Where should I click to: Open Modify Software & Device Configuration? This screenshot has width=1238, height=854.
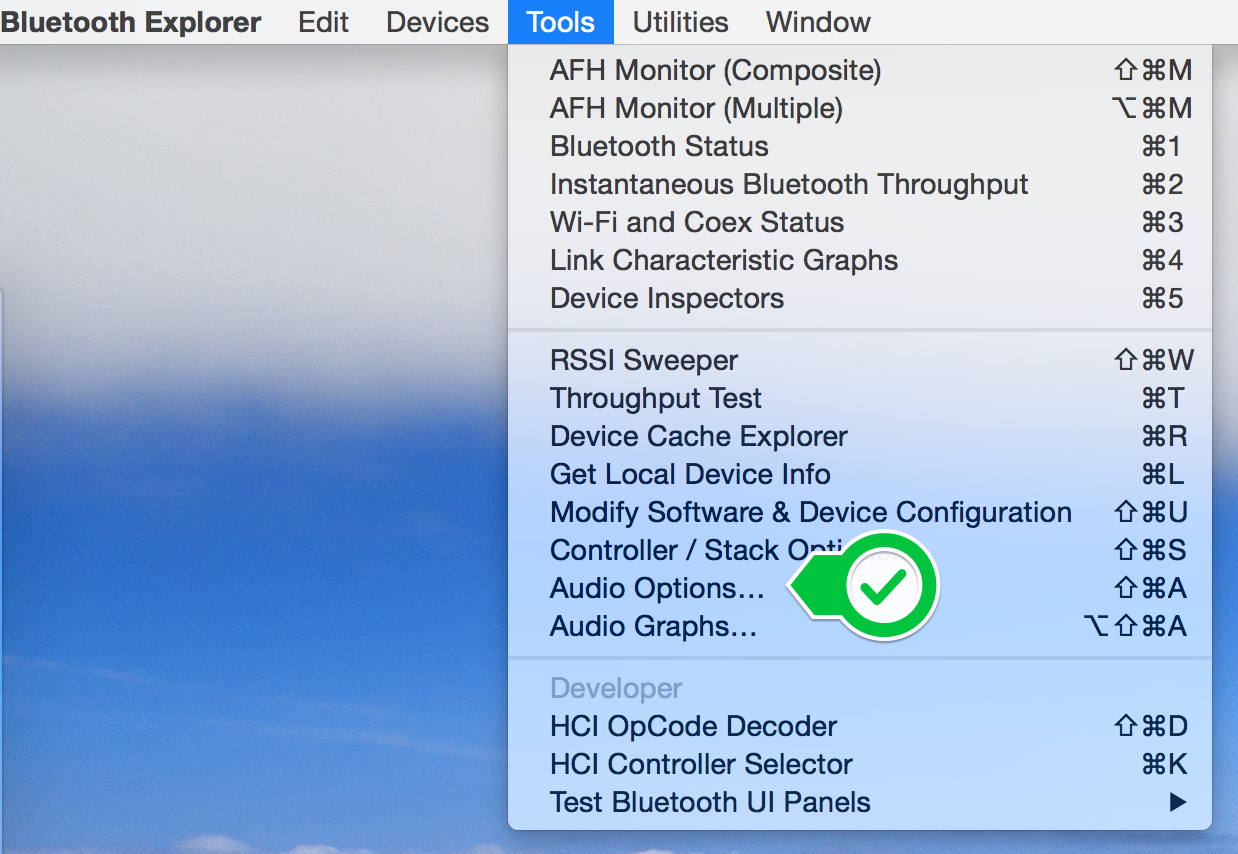coord(860,512)
